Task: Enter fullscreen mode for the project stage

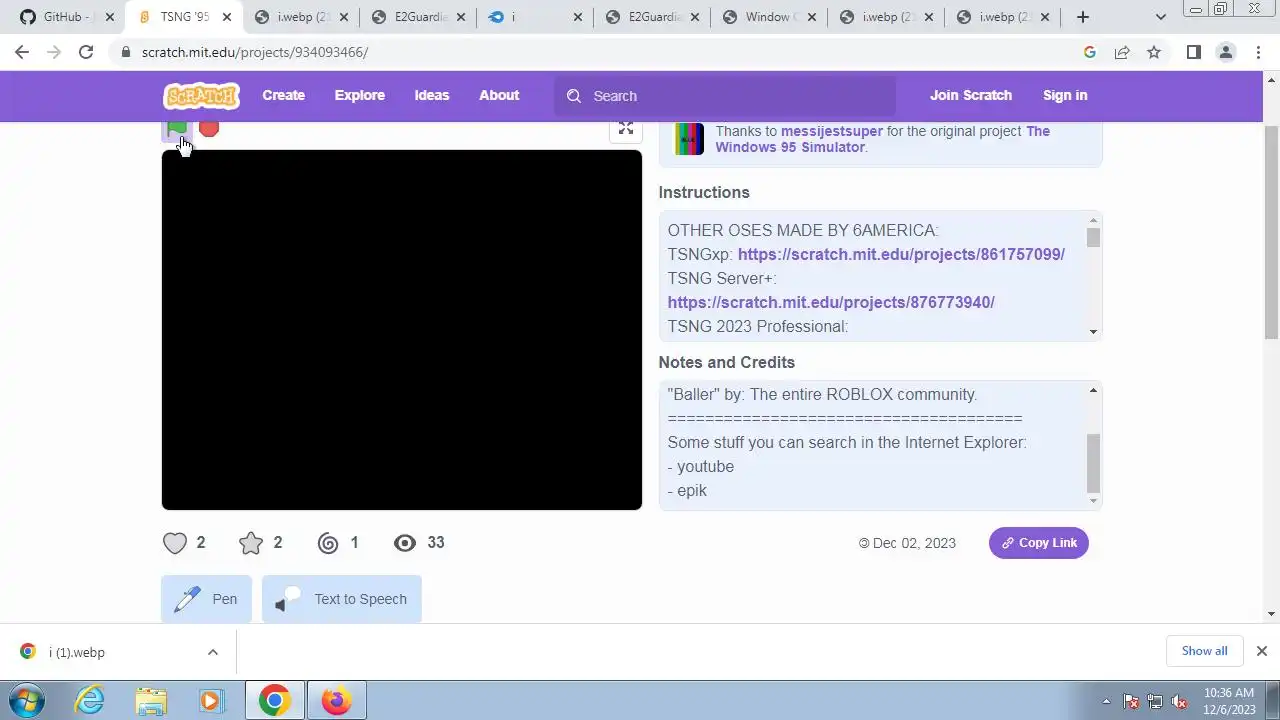Action: [x=626, y=128]
